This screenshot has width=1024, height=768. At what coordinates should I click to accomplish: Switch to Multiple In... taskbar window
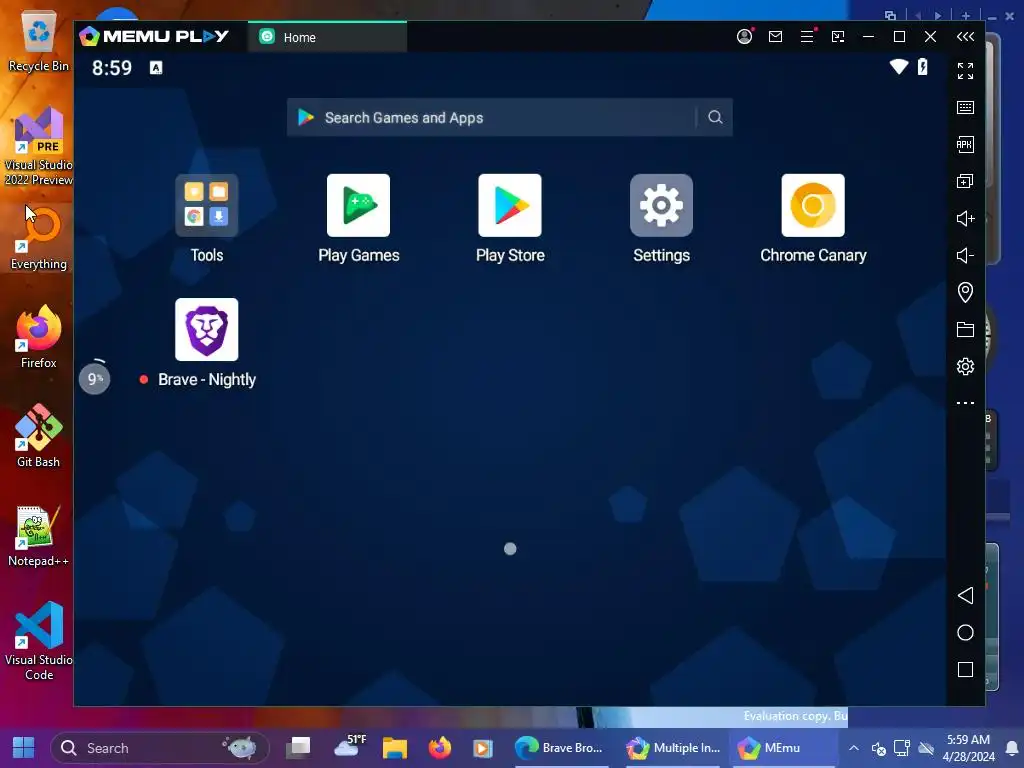coord(673,748)
